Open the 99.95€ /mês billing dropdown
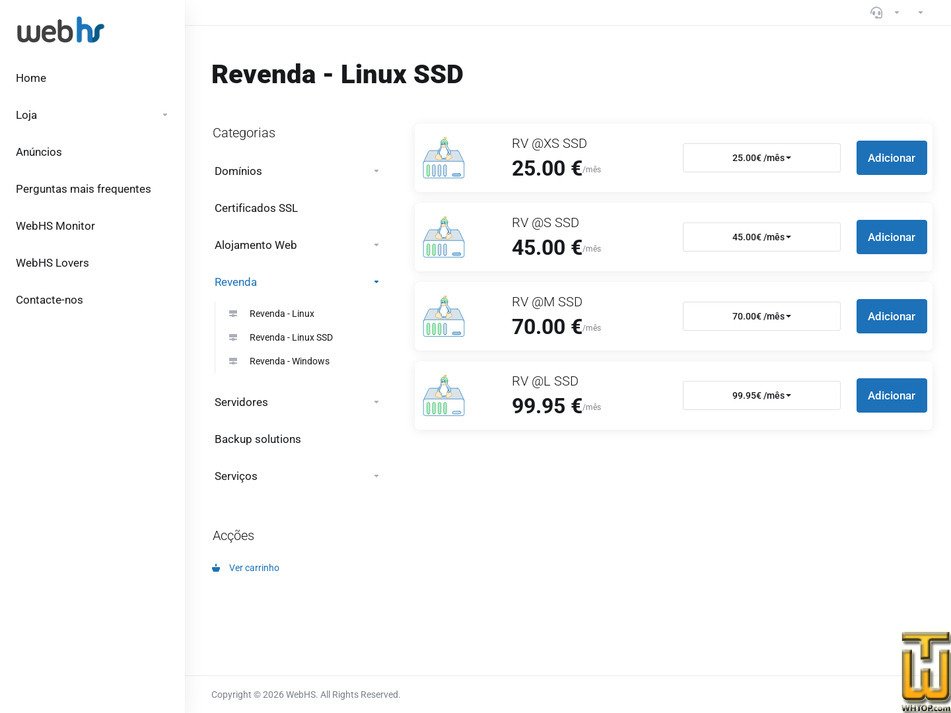 click(761, 395)
